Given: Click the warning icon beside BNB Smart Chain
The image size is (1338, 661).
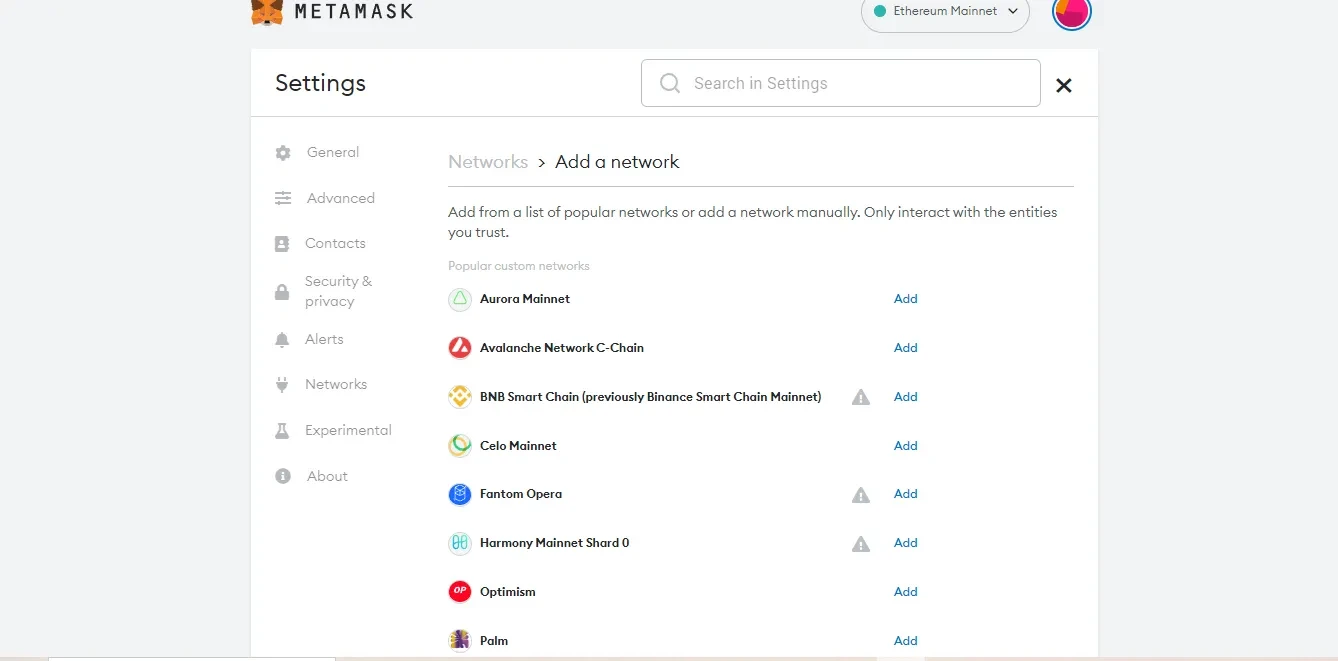Looking at the screenshot, I should tap(860, 397).
